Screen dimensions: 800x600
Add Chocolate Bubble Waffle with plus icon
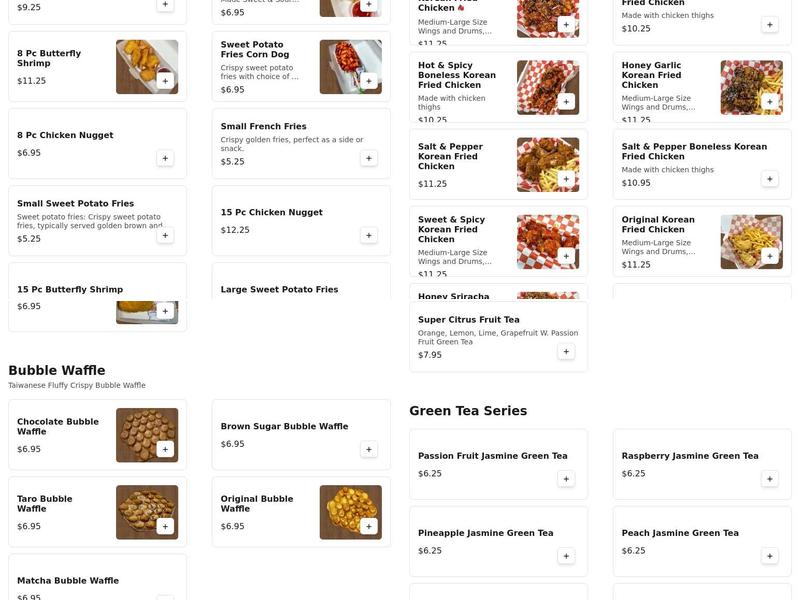pos(165,449)
